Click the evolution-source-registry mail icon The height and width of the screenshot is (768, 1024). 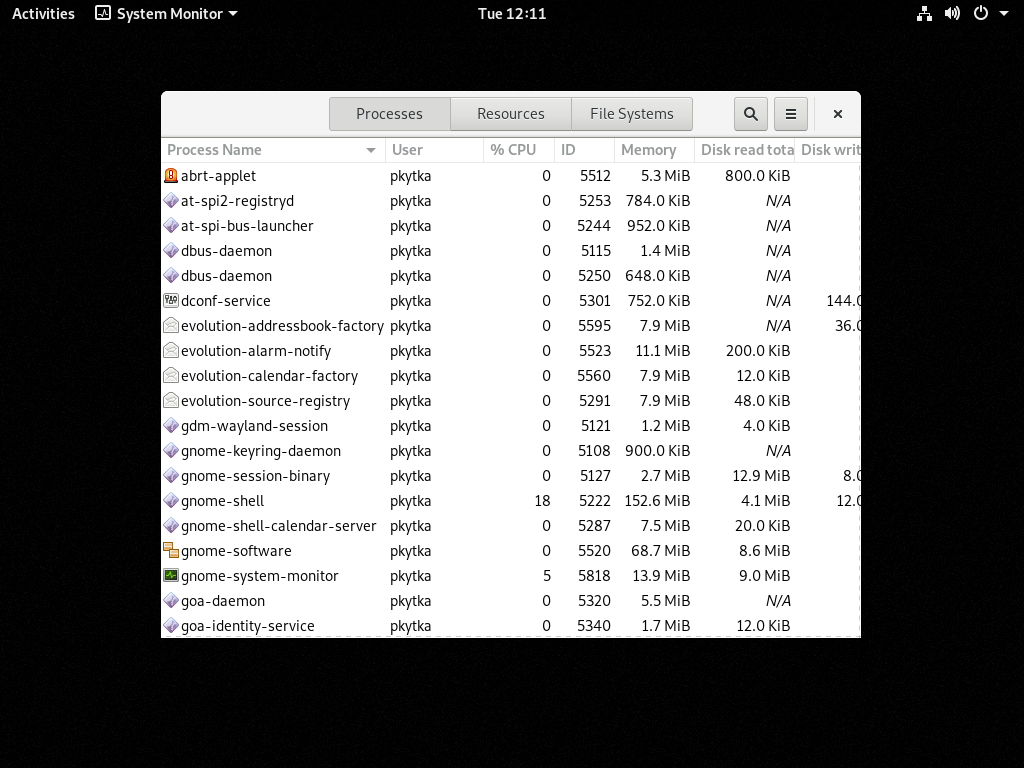coord(170,400)
